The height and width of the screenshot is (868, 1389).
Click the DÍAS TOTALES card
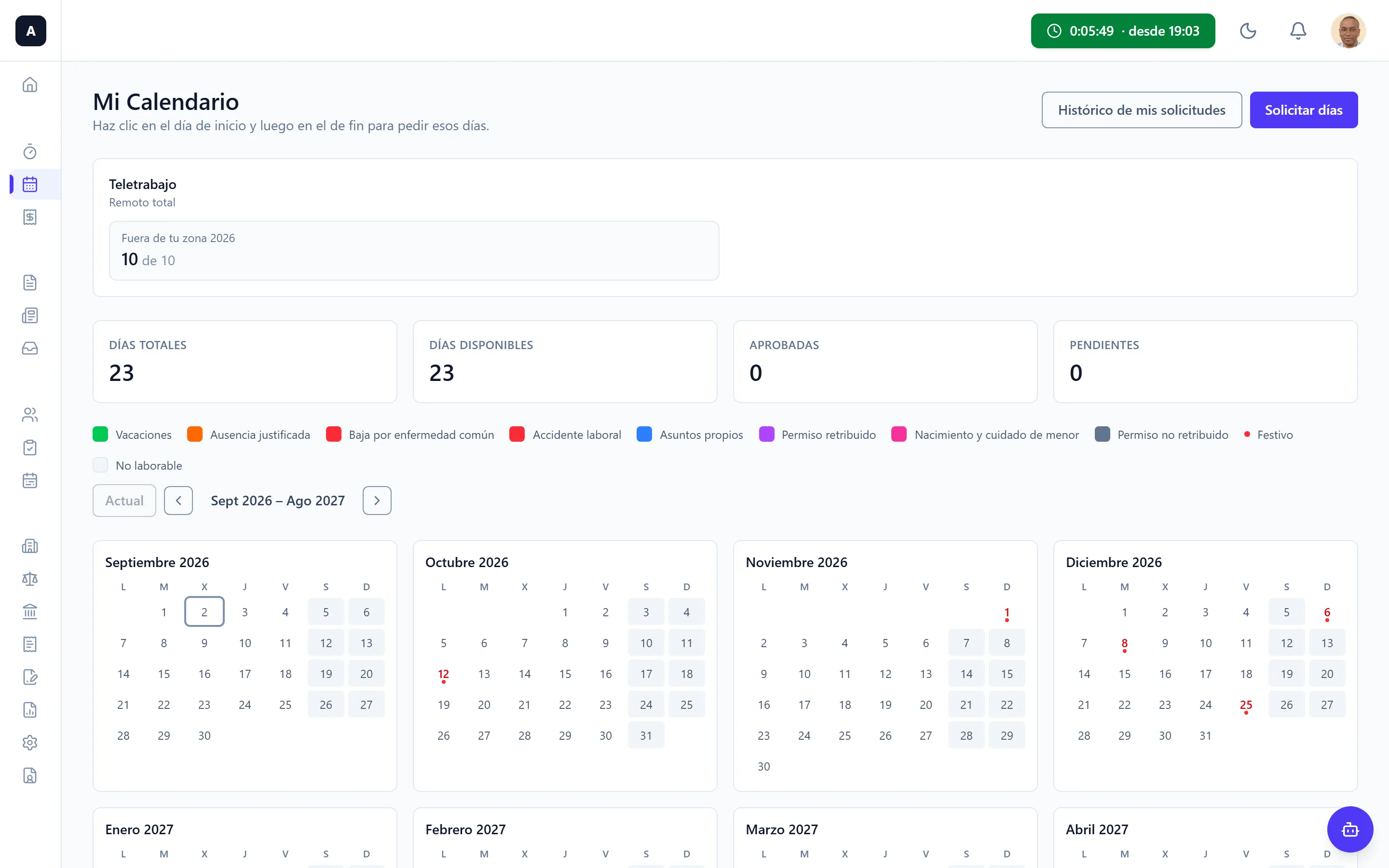click(245, 362)
